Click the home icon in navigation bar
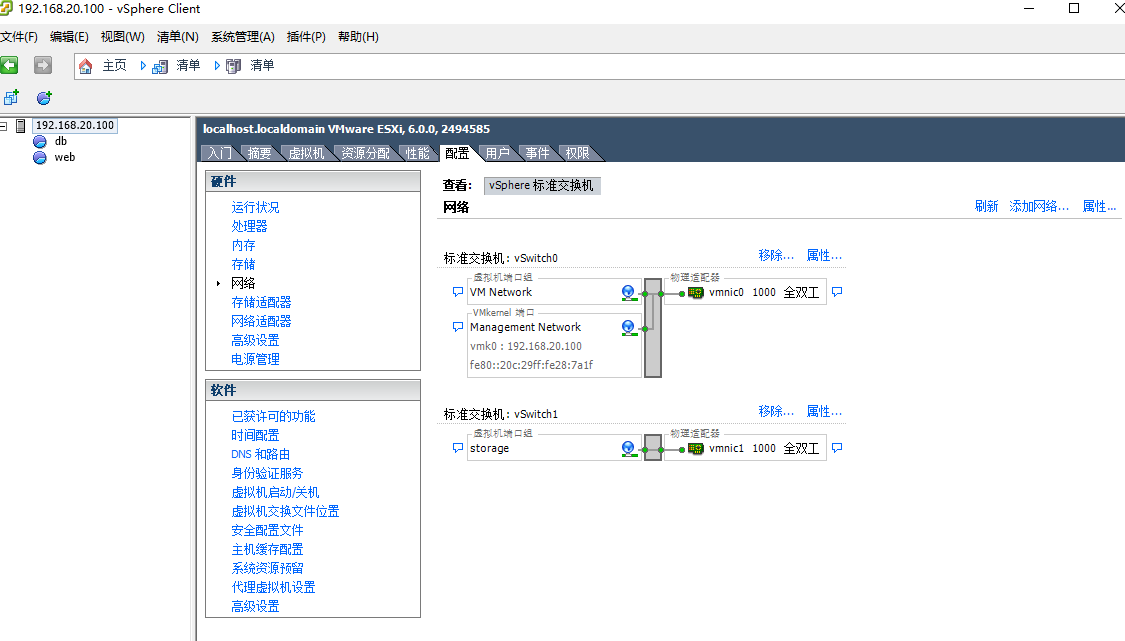The height and width of the screenshot is (641, 1125). click(86, 66)
